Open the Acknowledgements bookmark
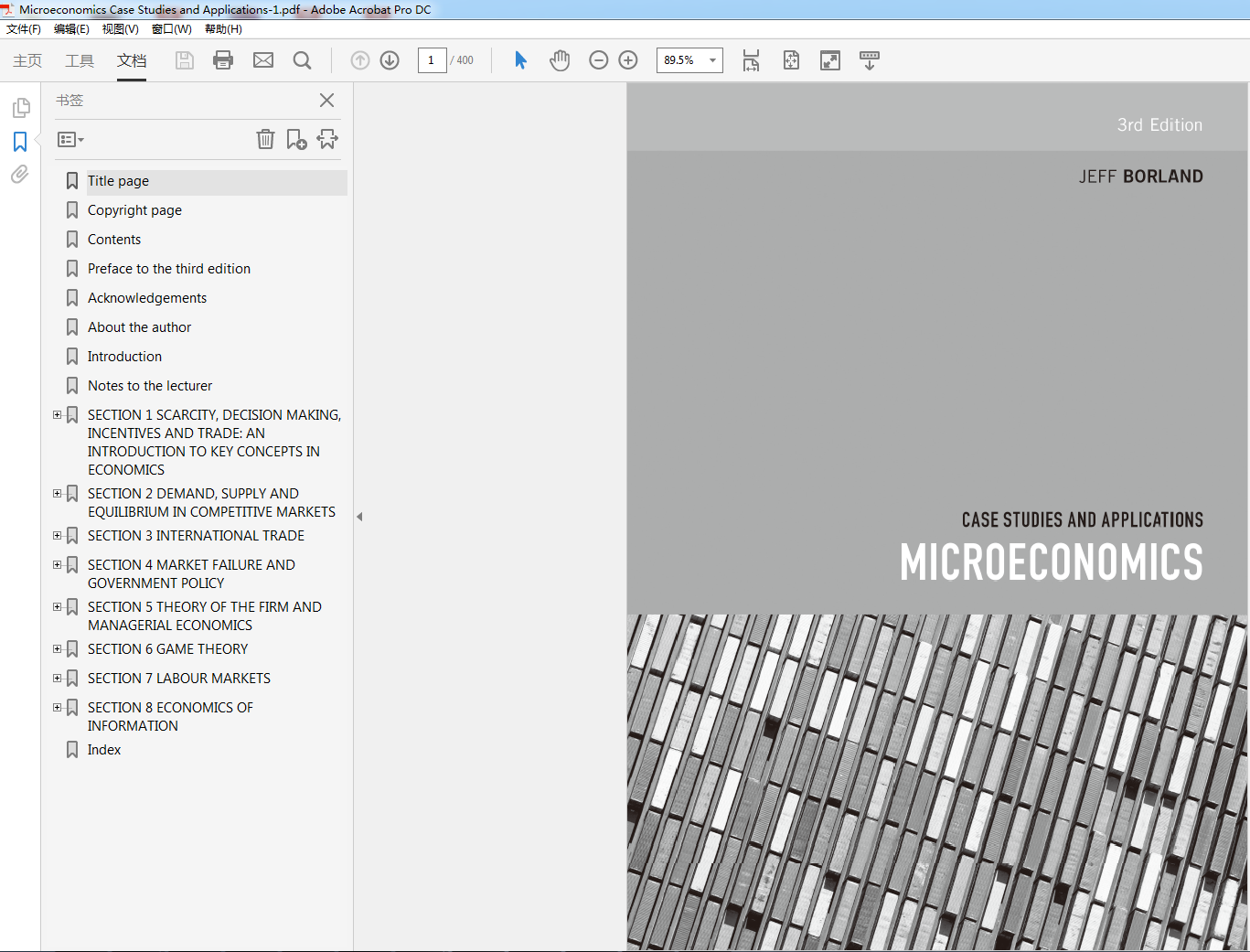Viewport: 1250px width, 952px height. click(147, 298)
